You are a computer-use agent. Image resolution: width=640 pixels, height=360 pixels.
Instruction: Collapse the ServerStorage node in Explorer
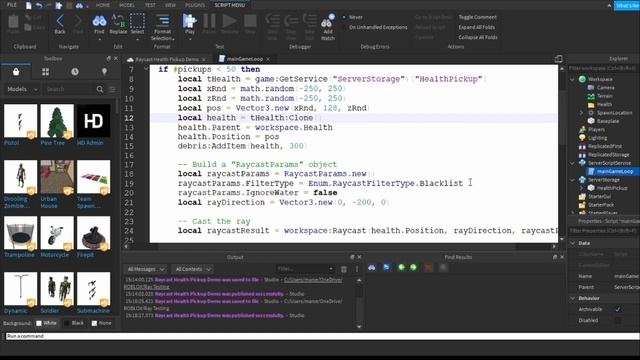pyautogui.click(x=572, y=180)
